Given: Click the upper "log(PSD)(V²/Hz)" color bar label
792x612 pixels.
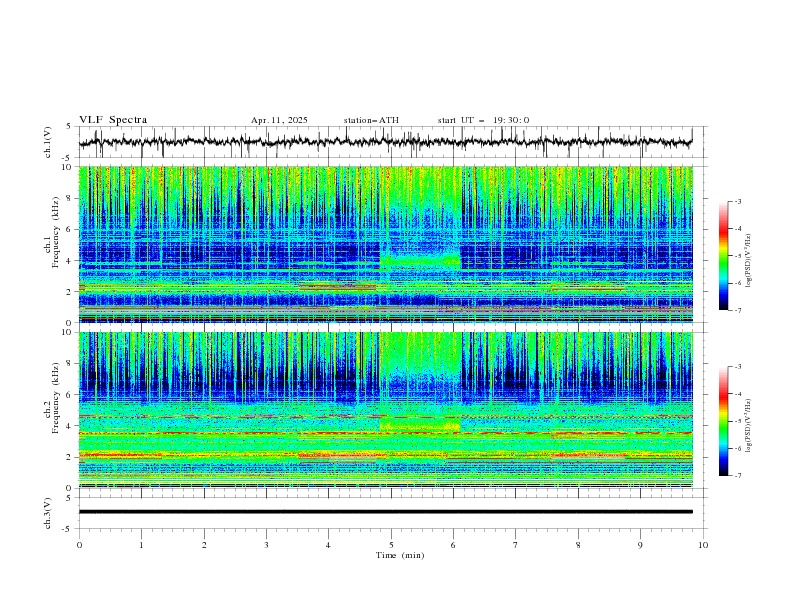Looking at the screenshot, I should pyautogui.click(x=748, y=261).
